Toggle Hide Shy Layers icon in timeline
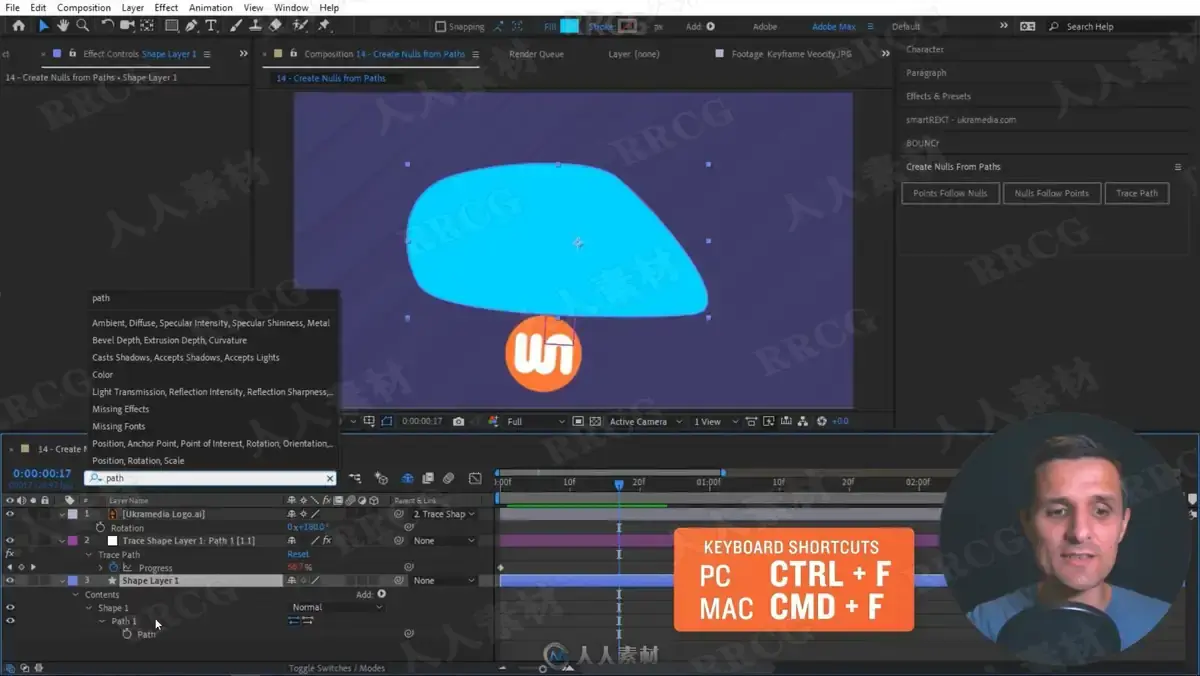1200x676 pixels. point(407,479)
